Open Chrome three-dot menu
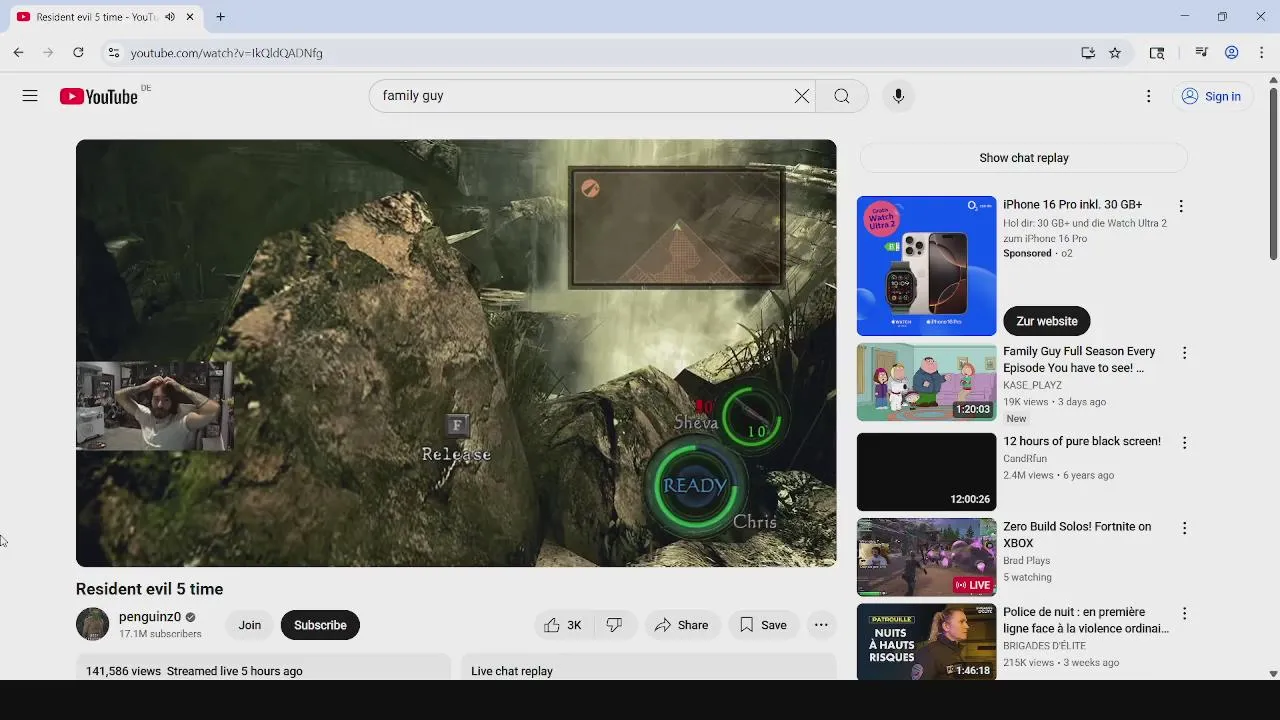The height and width of the screenshot is (720, 1280). (1262, 53)
